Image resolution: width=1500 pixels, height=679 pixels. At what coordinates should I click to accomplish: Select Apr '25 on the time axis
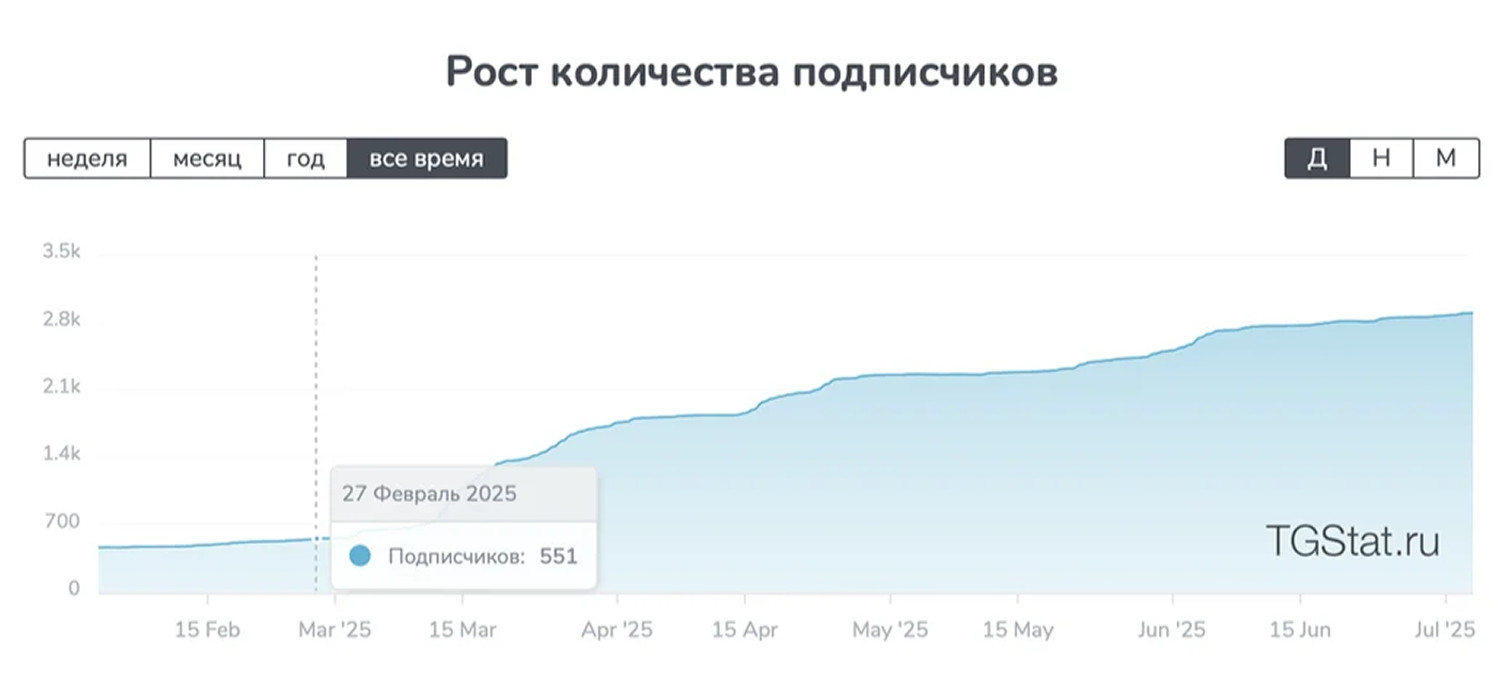(617, 630)
